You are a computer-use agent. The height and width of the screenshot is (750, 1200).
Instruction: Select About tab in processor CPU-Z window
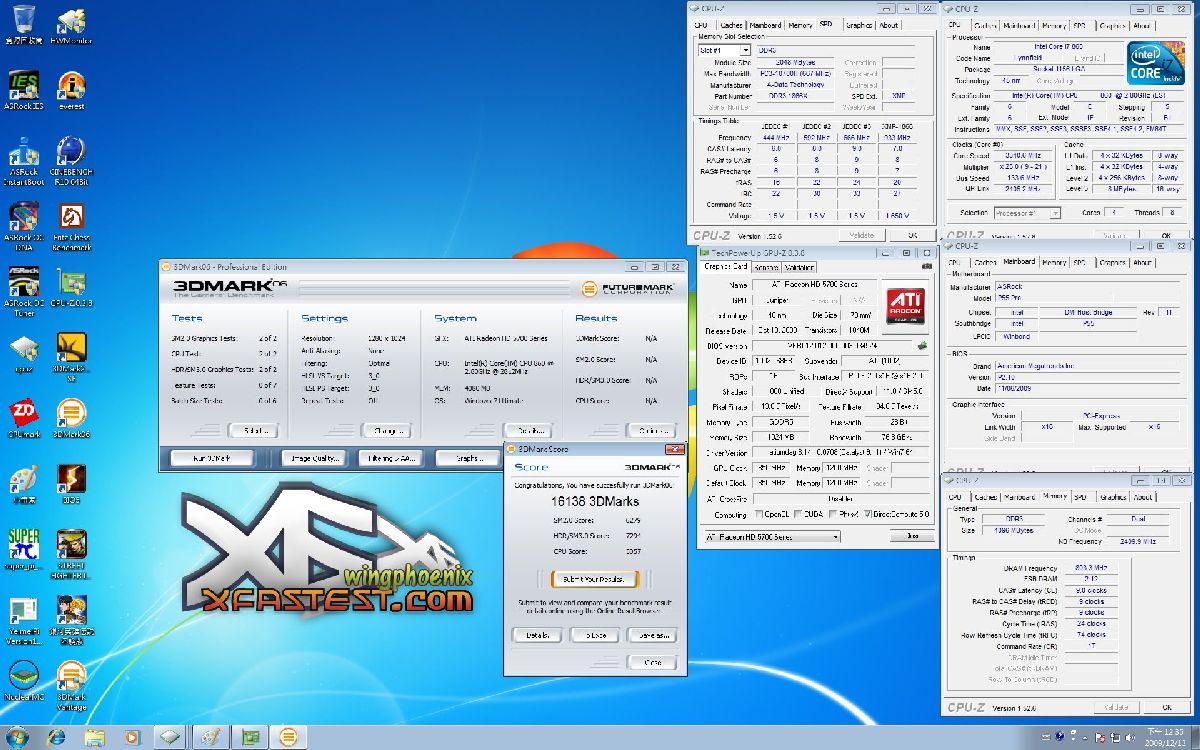pyautogui.click(x=1142, y=25)
